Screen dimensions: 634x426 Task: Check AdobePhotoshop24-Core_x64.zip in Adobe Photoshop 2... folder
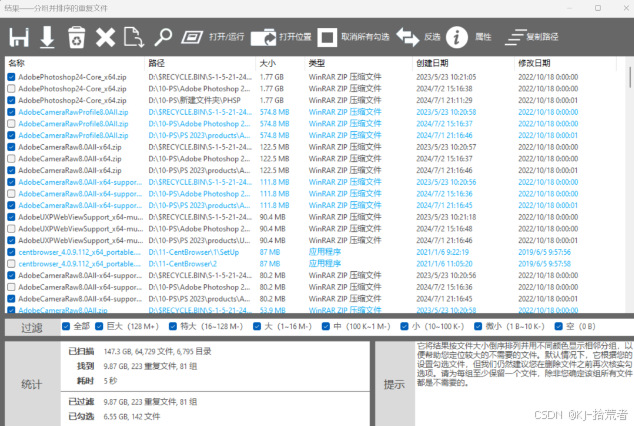pos(11,89)
